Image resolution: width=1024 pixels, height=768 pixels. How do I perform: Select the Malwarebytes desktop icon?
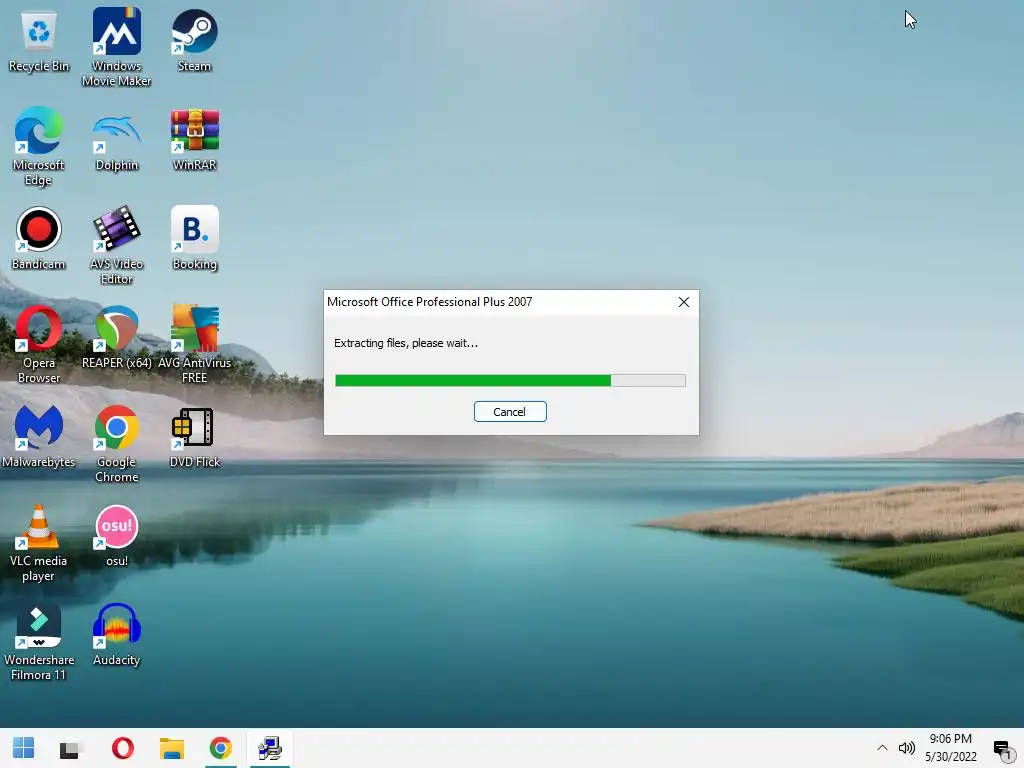point(39,436)
